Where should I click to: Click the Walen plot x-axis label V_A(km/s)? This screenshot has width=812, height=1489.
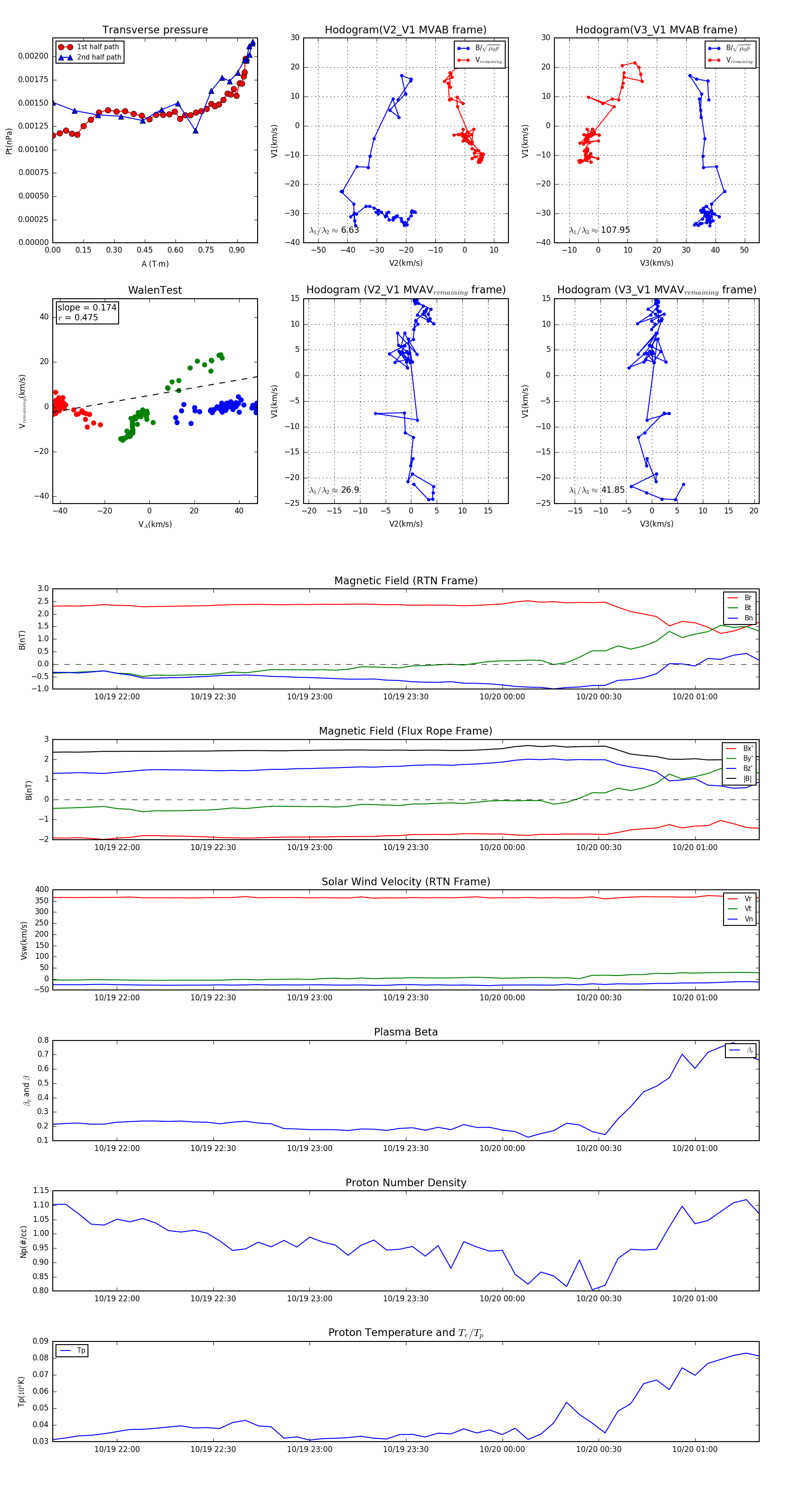pos(155,524)
